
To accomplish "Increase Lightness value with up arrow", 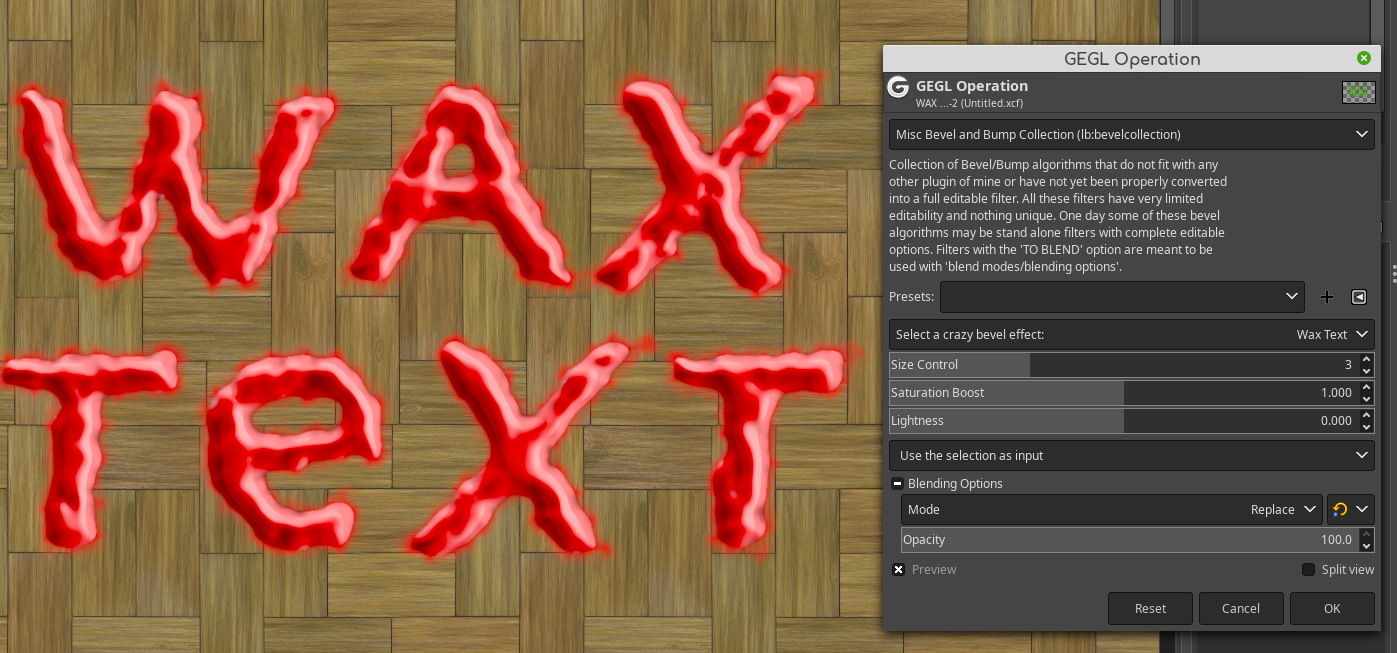I will pos(1366,415).
